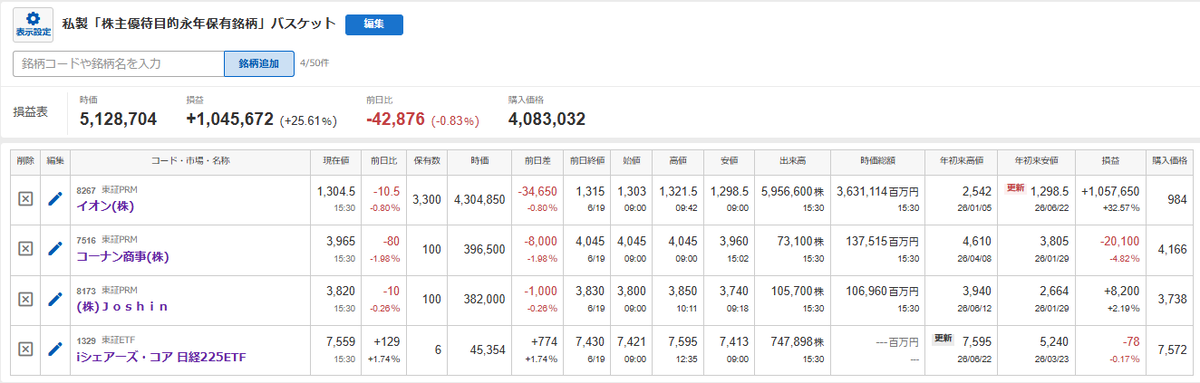This screenshot has height=383, width=1200.
Task: Click the 年初来高値 column header
Action: pos(962,160)
